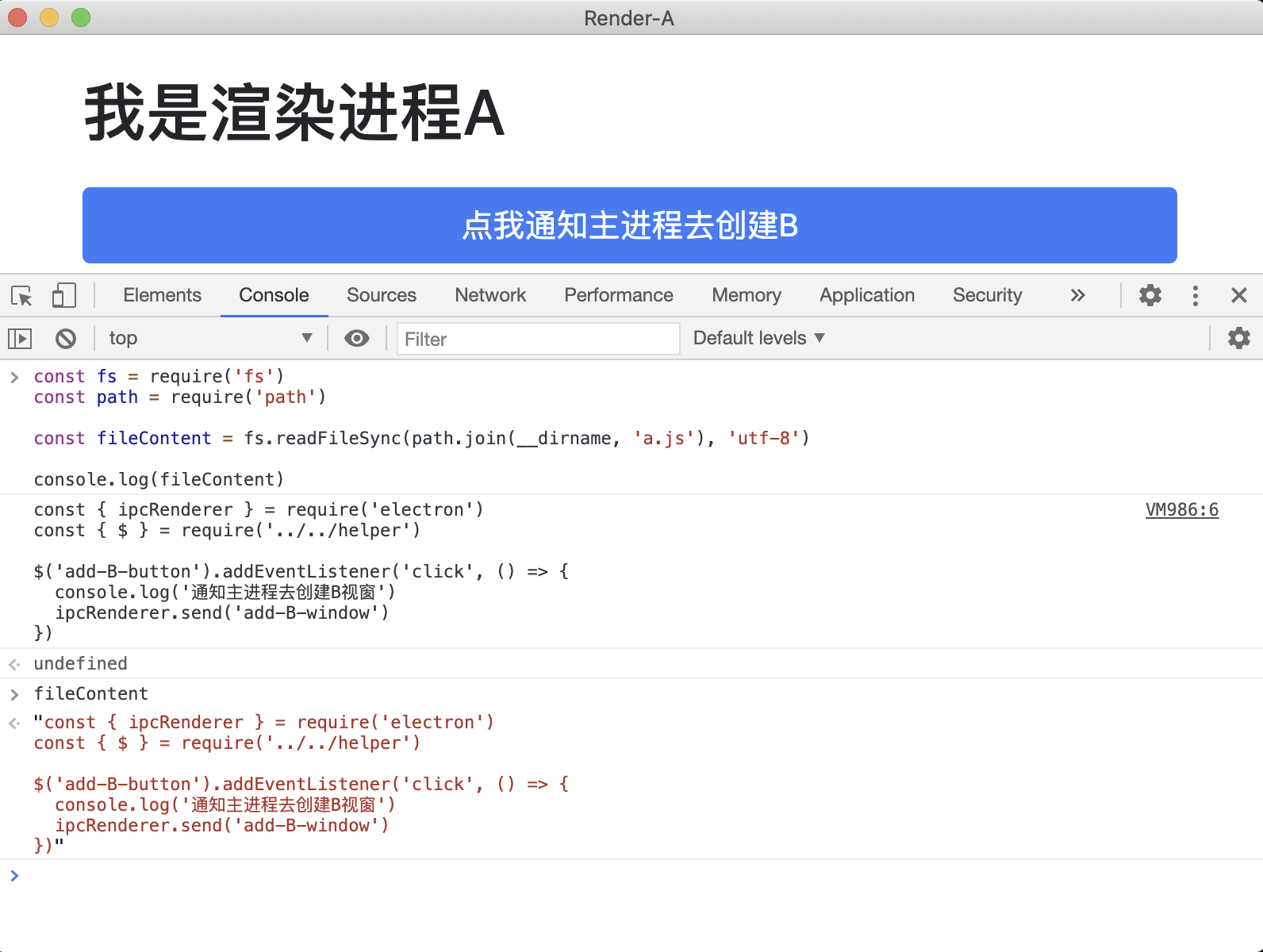
Task: Open the Performance tab
Action: (619, 295)
